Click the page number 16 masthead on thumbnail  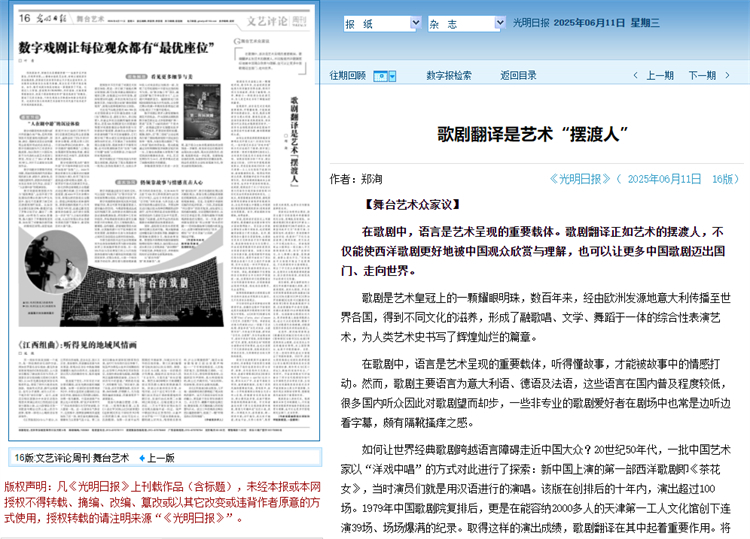(24, 18)
